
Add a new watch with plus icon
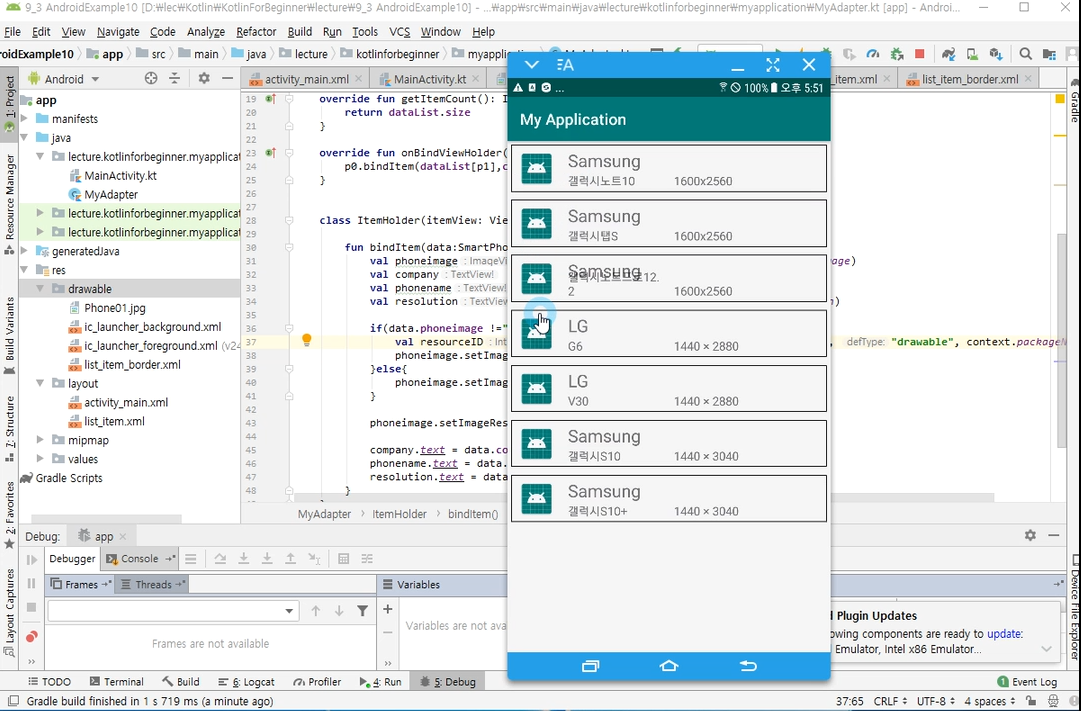coord(388,610)
